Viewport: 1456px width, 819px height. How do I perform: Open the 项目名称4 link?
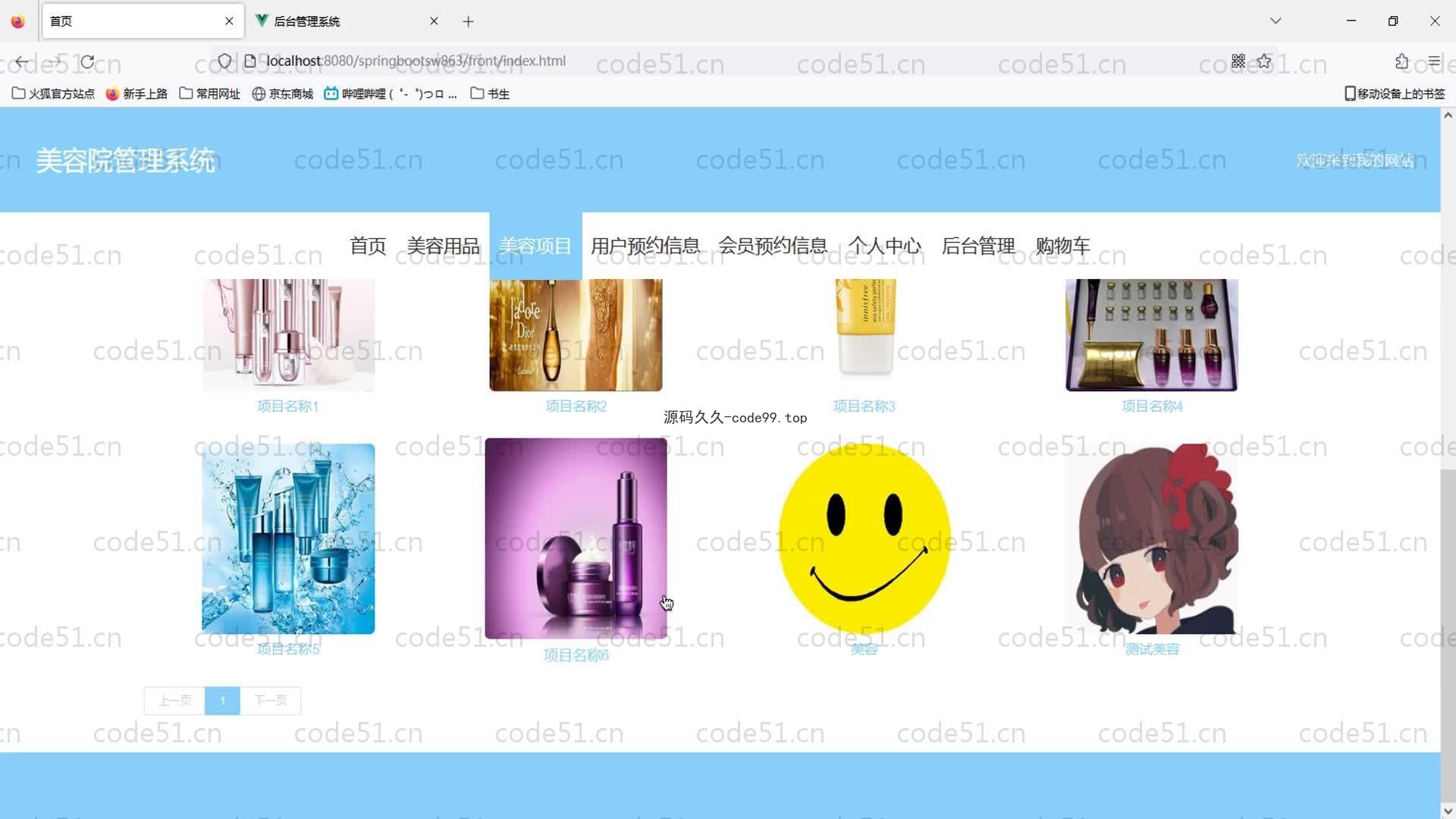[1152, 406]
